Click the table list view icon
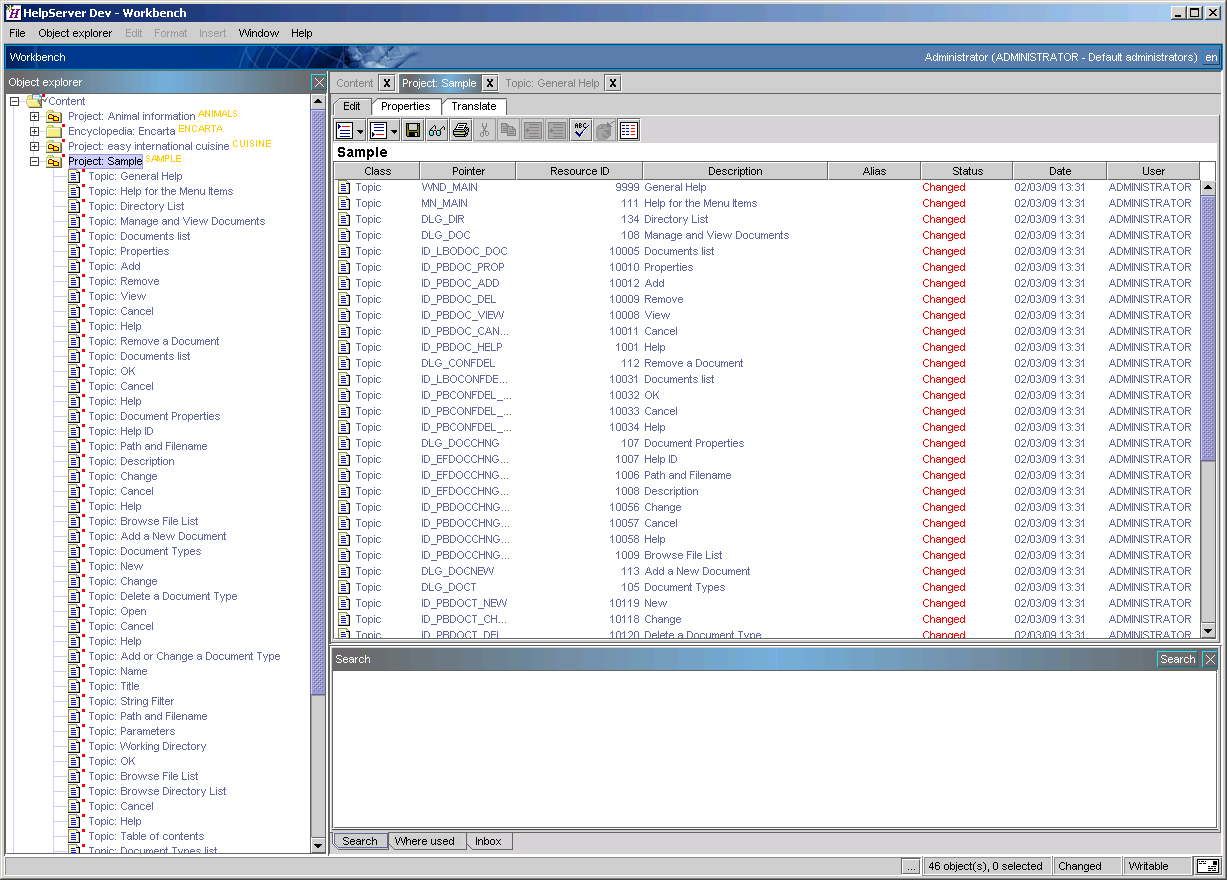The width and height of the screenshot is (1227, 880). (629, 130)
